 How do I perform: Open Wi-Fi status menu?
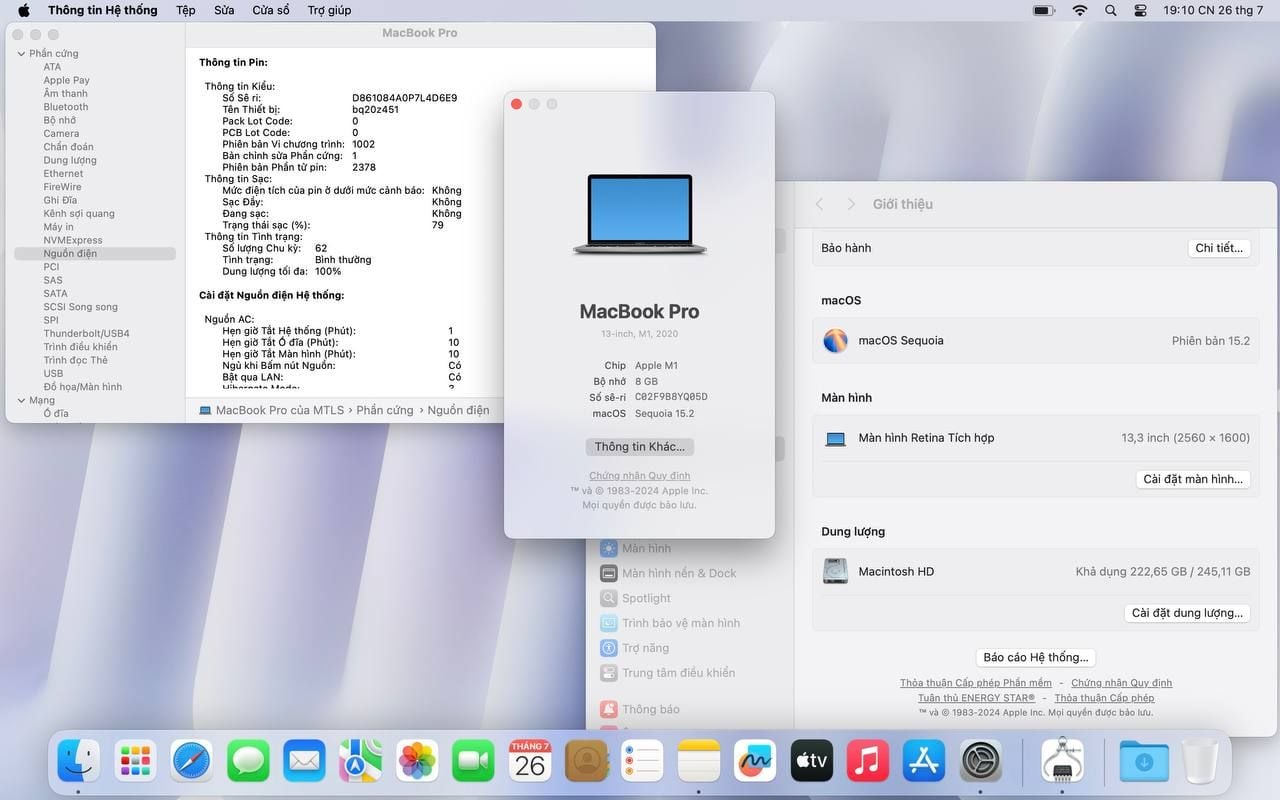(x=1080, y=10)
